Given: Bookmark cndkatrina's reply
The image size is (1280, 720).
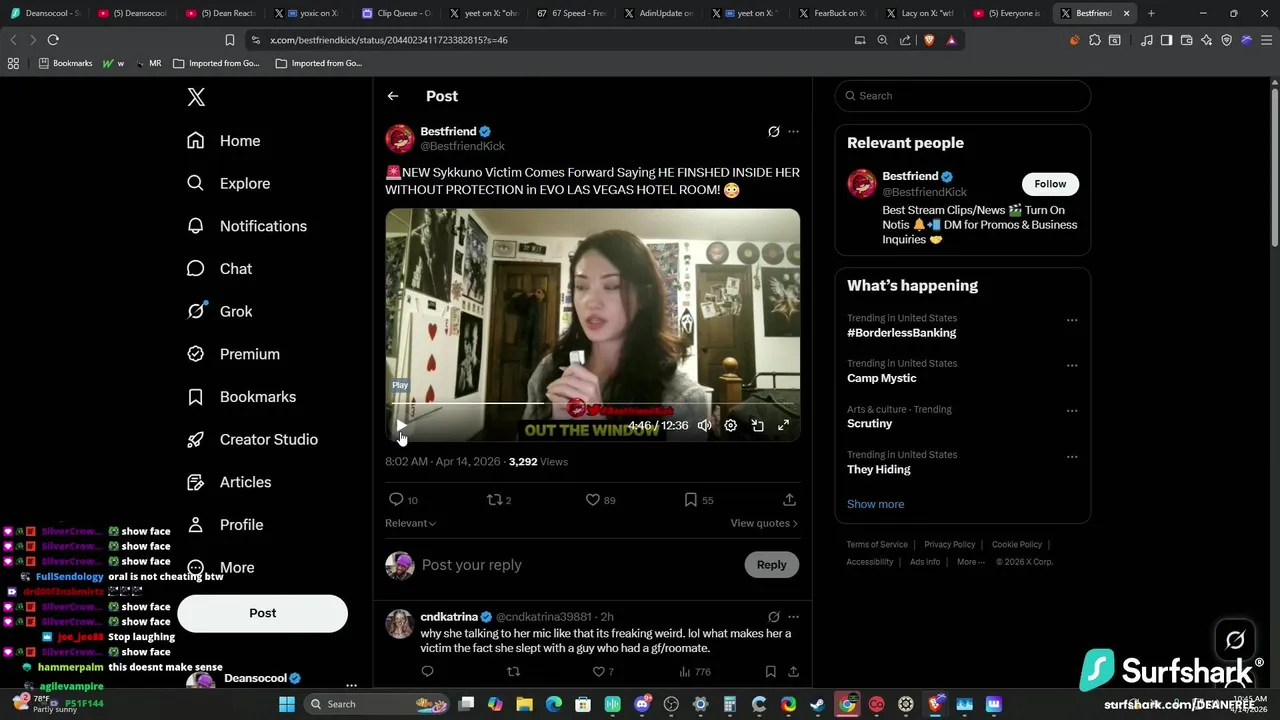Looking at the screenshot, I should (771, 672).
